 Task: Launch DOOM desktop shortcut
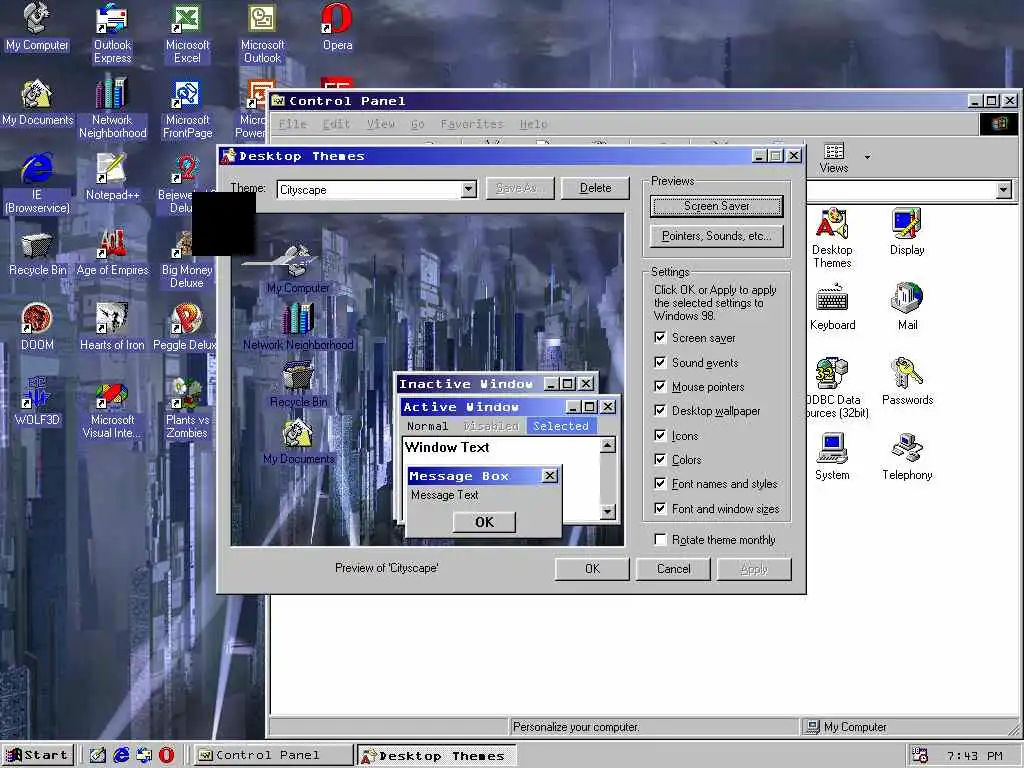pos(37,327)
